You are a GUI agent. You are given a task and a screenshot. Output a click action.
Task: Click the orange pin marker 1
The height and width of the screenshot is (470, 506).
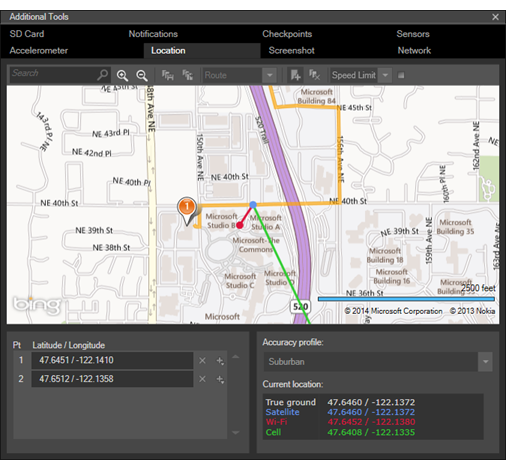click(x=187, y=210)
